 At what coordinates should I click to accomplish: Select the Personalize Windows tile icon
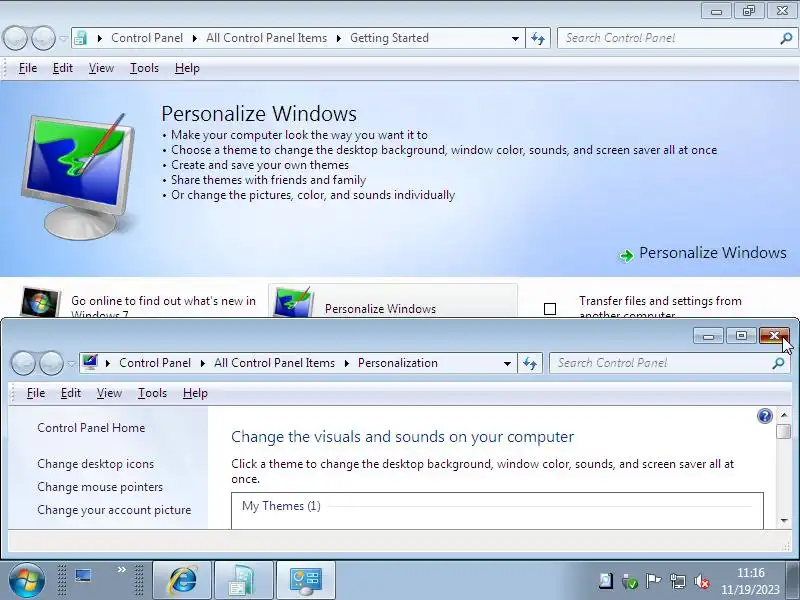pos(292,302)
